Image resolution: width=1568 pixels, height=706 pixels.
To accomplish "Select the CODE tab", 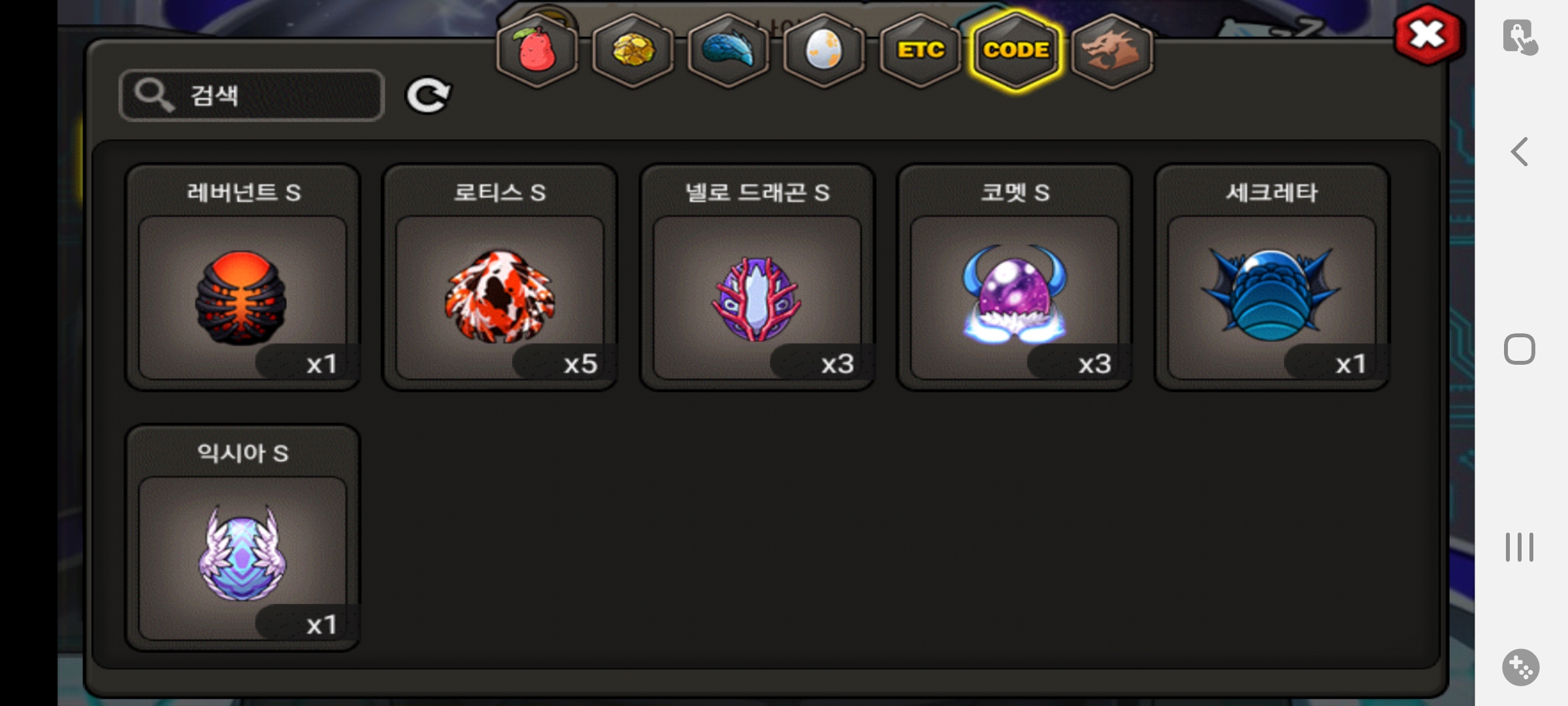I will (1016, 50).
